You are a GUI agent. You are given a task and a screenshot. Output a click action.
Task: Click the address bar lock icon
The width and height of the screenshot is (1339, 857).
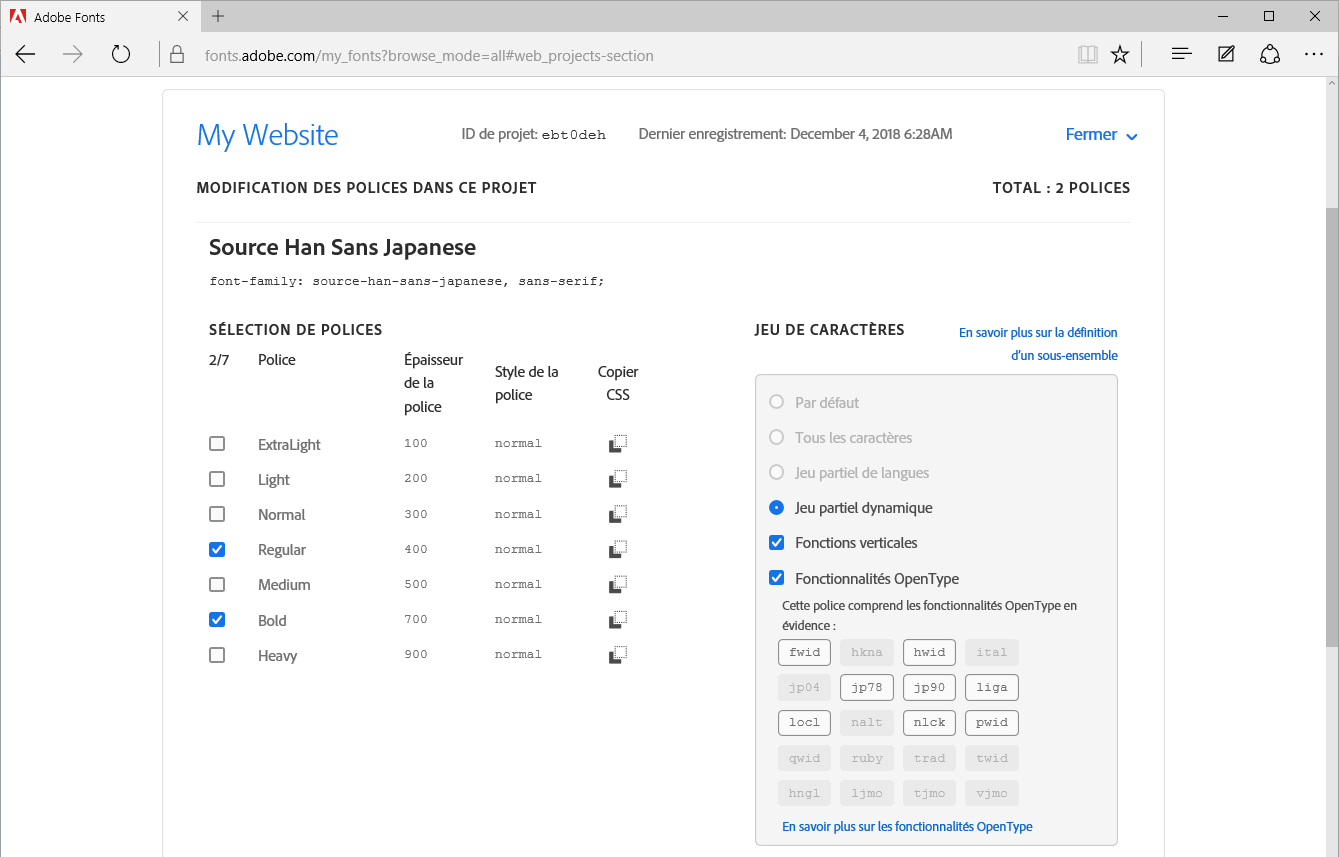pyautogui.click(x=177, y=55)
